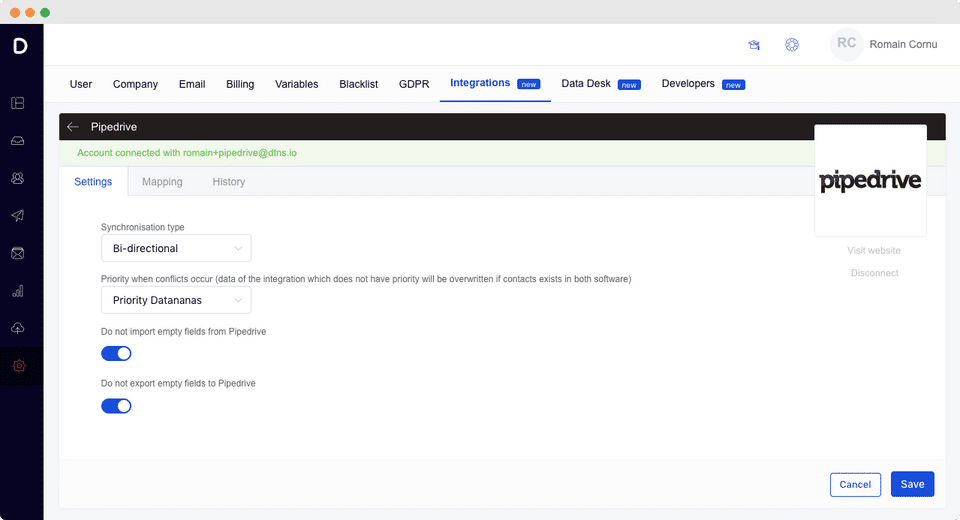Open Priority Datananas conflict dropdown
This screenshot has height=520, width=960.
(176, 300)
